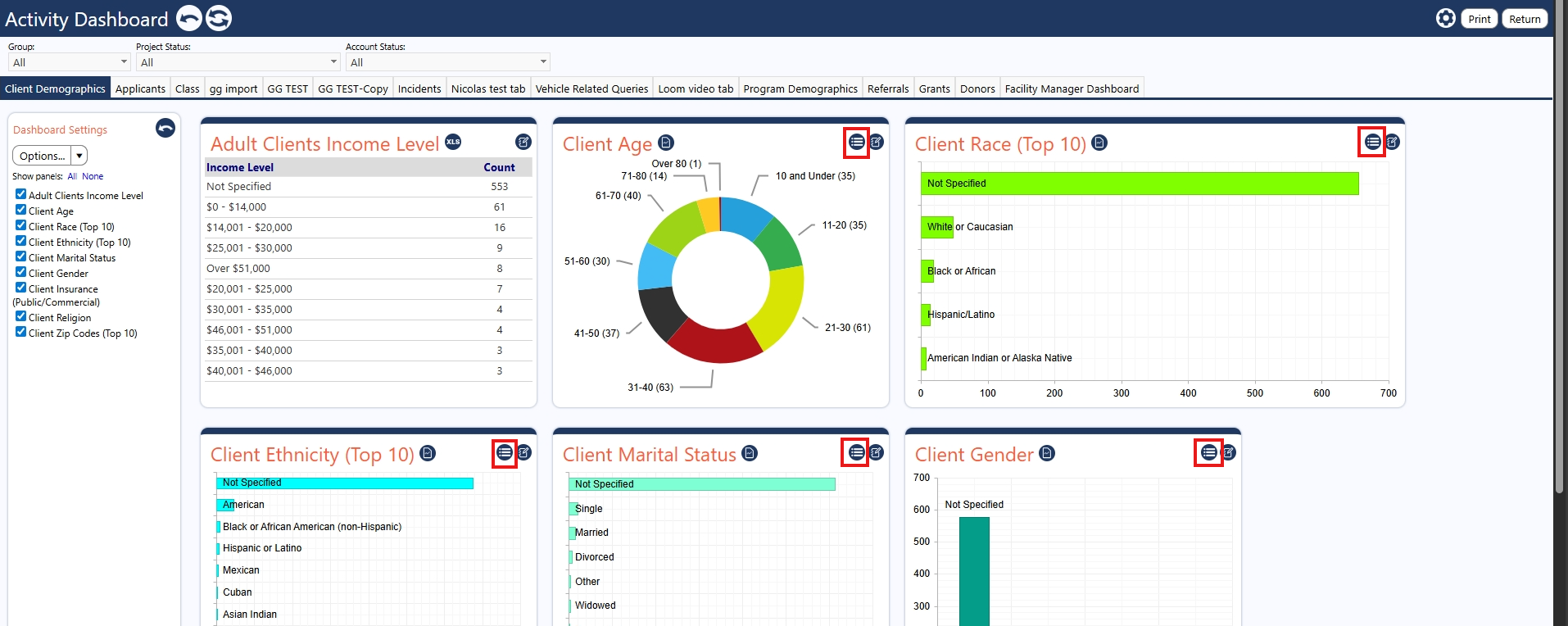Switch to the Class tab

coord(188,88)
